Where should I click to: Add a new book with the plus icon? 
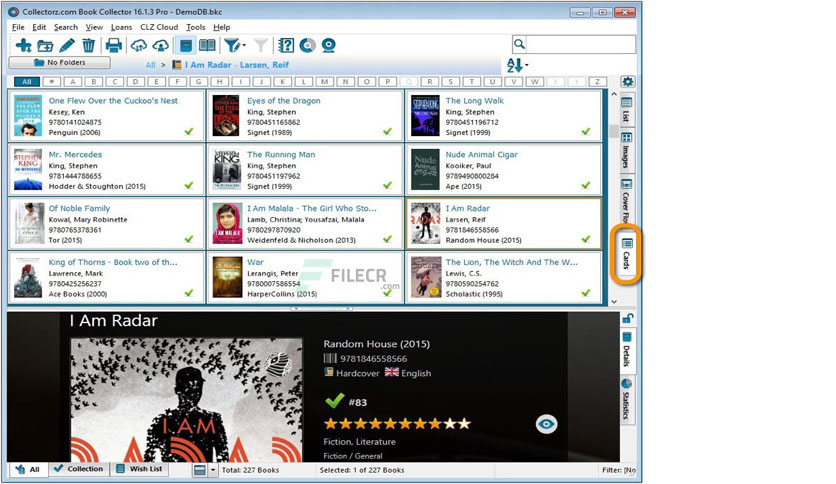23,45
